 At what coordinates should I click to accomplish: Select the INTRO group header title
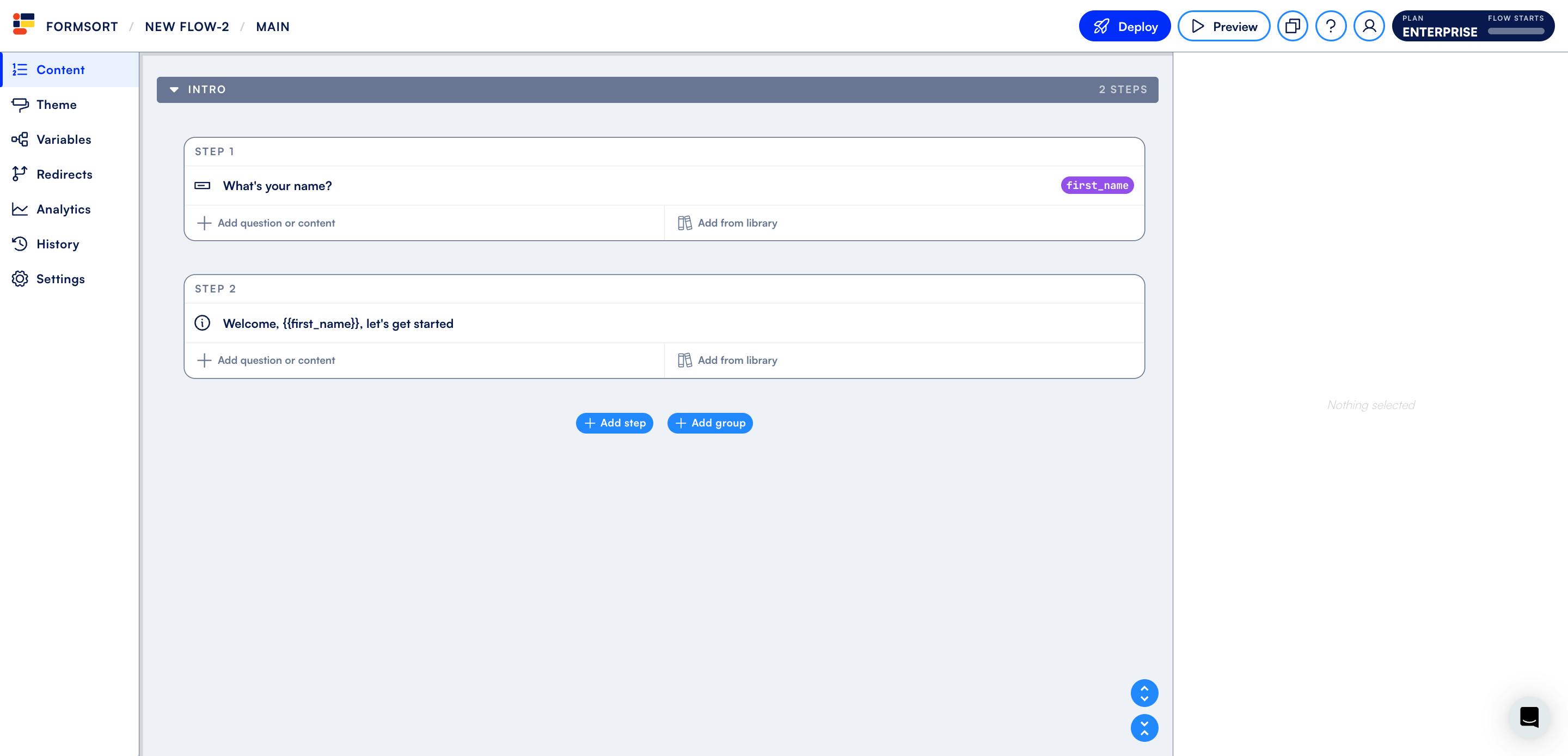click(x=207, y=89)
